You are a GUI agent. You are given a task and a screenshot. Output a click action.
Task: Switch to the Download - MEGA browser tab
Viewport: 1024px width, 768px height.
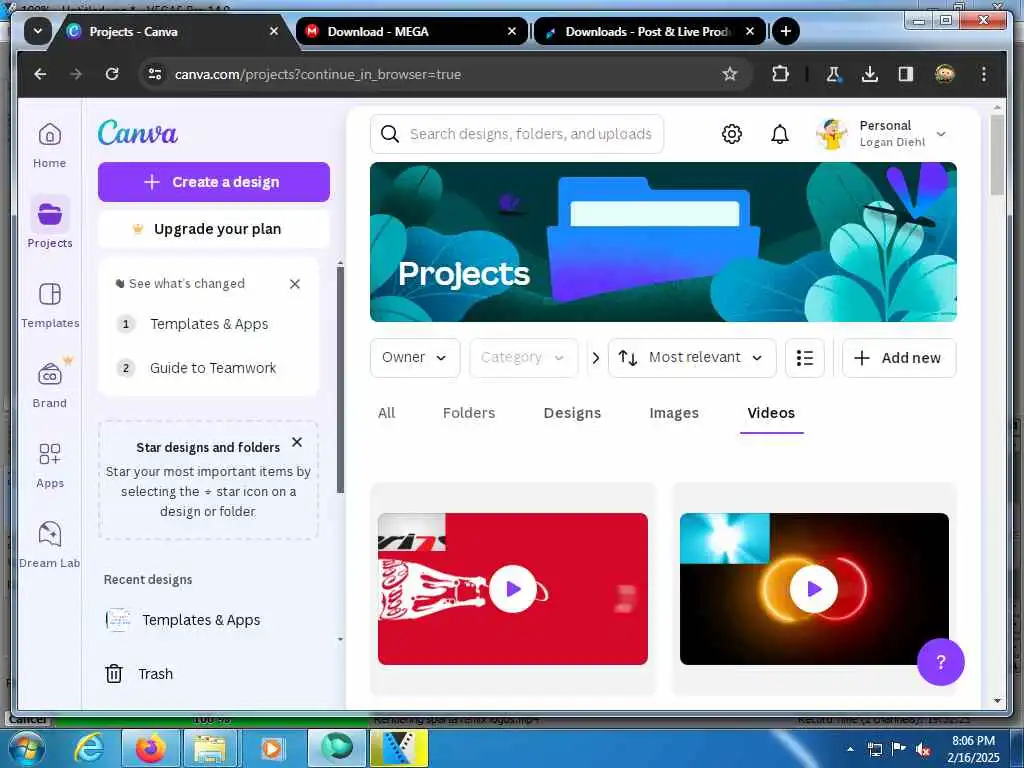pos(411,31)
